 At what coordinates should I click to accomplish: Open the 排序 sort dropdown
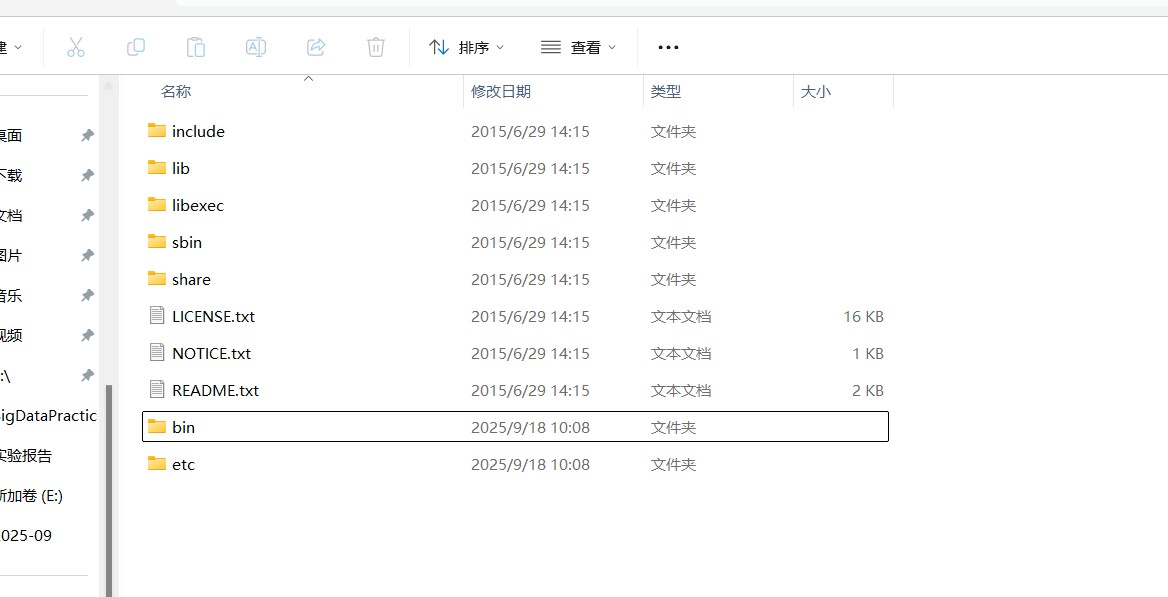point(465,46)
